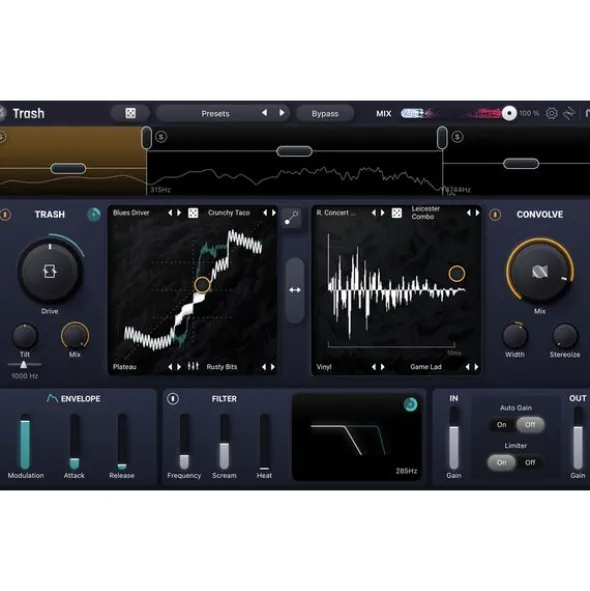Click the Attack slider

[74, 442]
